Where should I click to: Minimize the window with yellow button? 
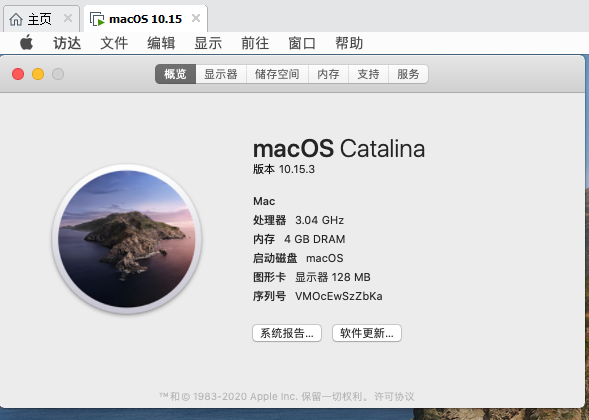(38, 74)
